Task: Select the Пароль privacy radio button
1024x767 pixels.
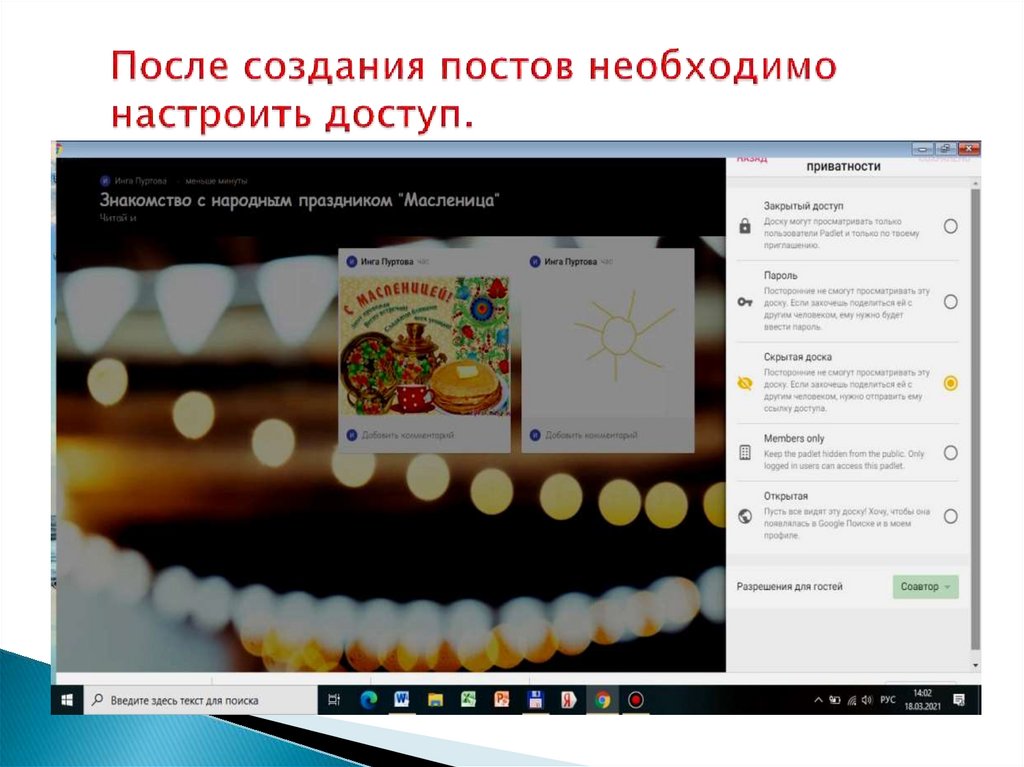Action: tap(950, 302)
